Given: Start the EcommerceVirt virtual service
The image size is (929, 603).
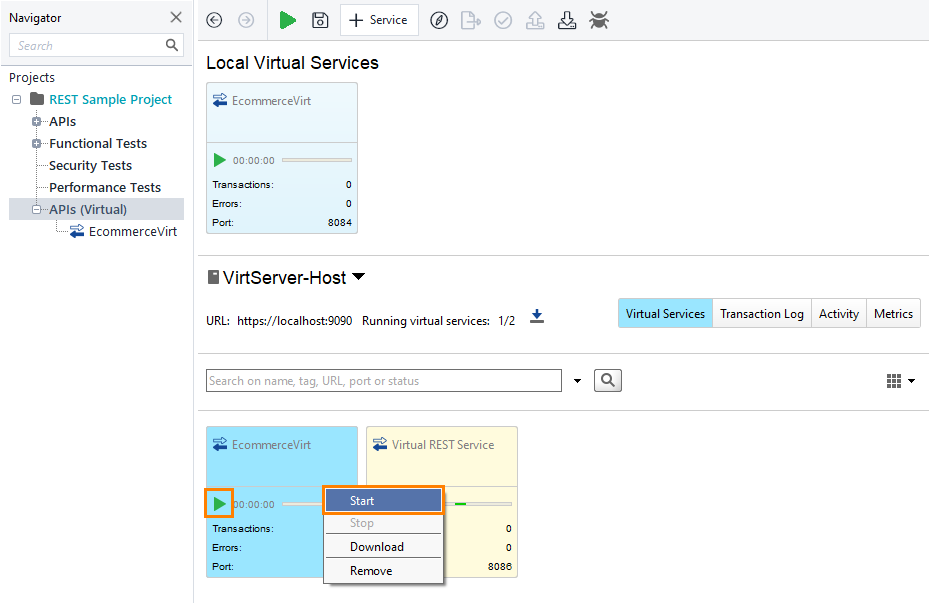Looking at the screenshot, I should pos(219,503).
